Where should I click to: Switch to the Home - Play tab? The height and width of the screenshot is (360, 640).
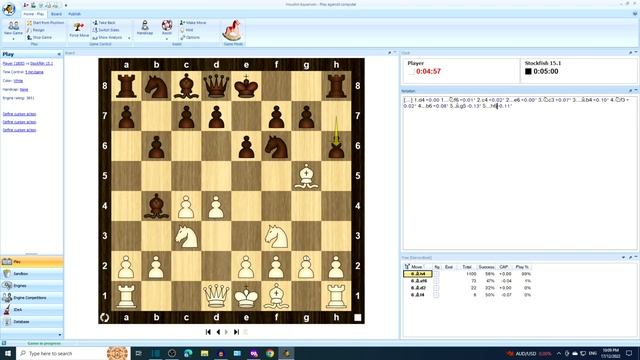pyautogui.click(x=33, y=14)
